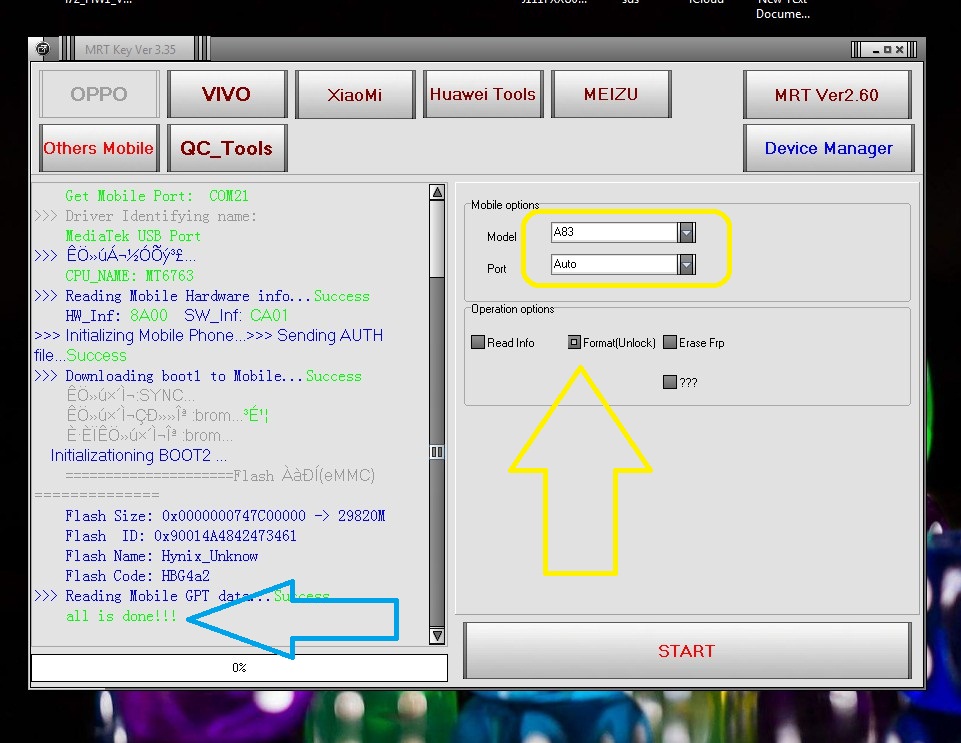Click the MRT Key app icon in title bar
This screenshot has width=961, height=743.
[x=42, y=49]
